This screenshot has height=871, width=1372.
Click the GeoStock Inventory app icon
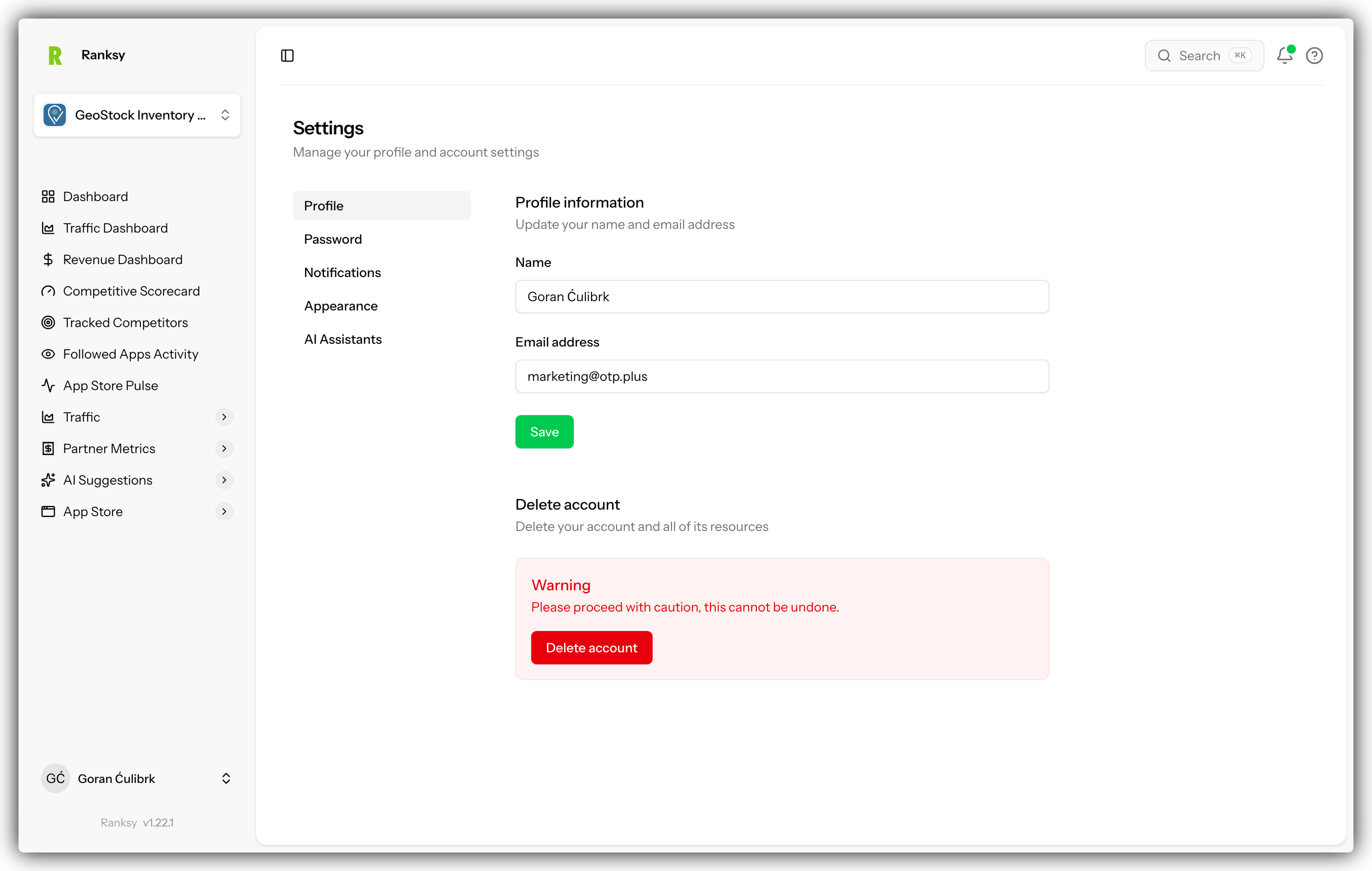(x=55, y=115)
